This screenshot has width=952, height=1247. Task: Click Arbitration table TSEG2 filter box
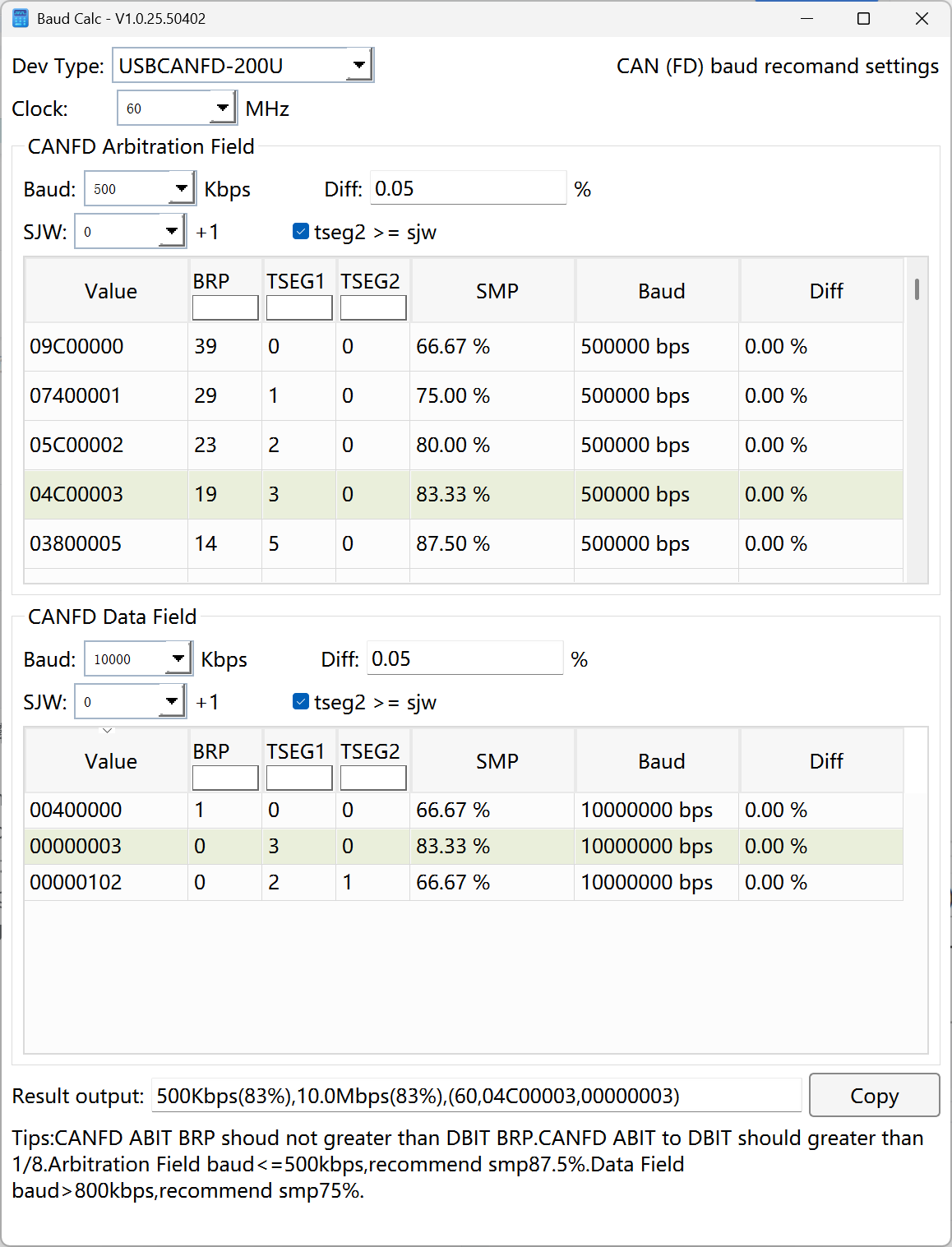[x=373, y=307]
